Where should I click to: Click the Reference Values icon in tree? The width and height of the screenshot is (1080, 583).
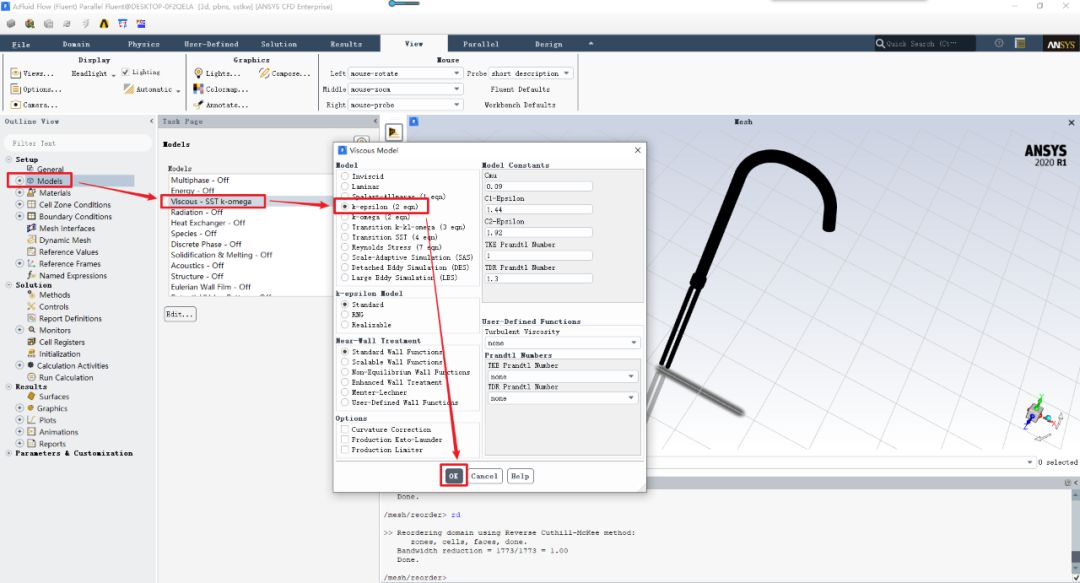pyautogui.click(x=32, y=252)
